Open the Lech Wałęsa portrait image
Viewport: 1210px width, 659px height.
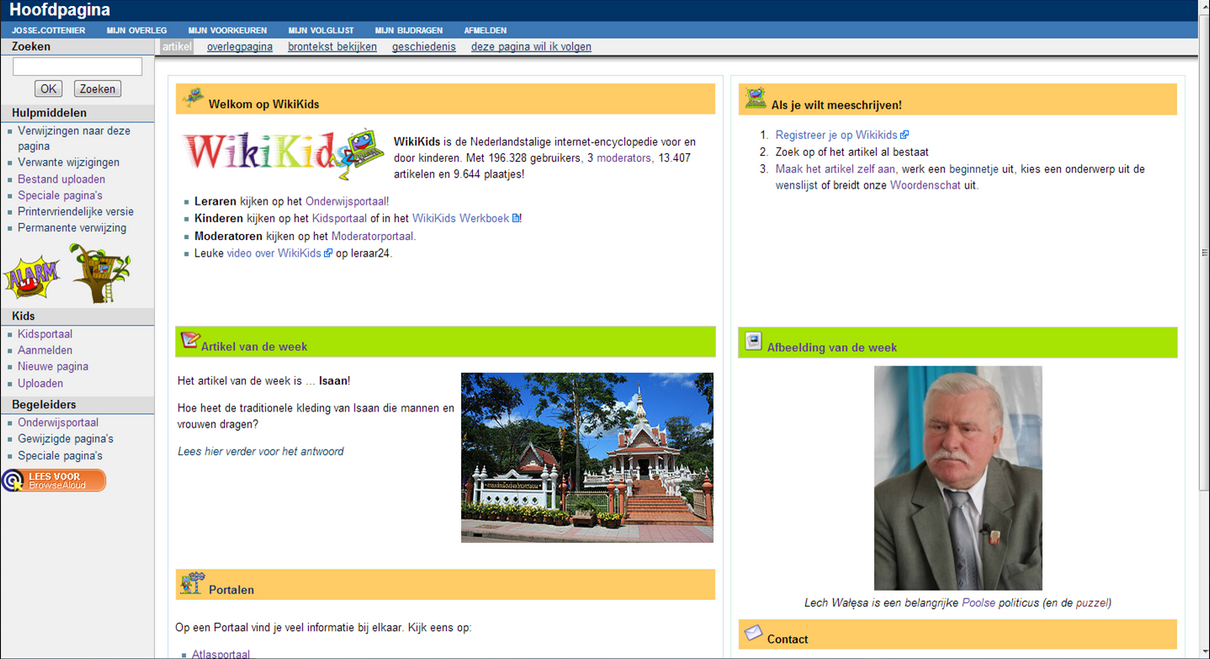pos(958,478)
